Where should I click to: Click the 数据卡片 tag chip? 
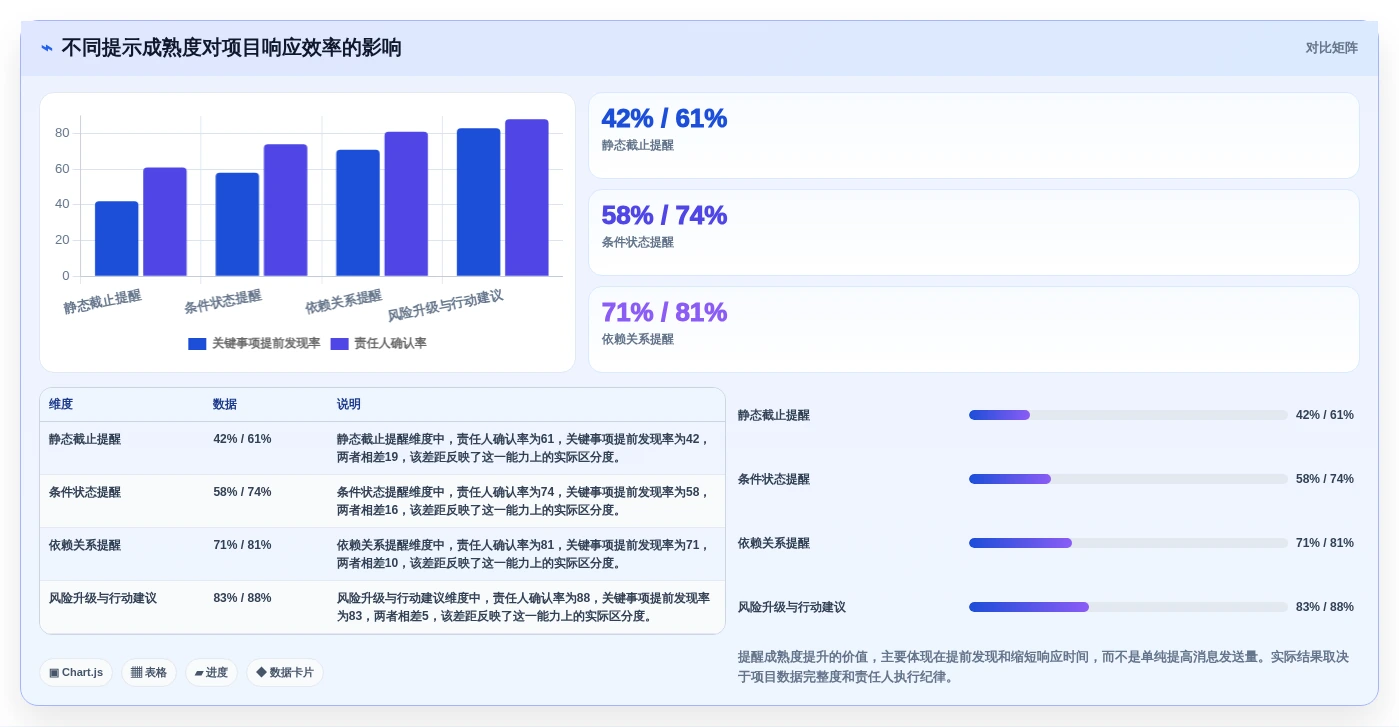285,673
